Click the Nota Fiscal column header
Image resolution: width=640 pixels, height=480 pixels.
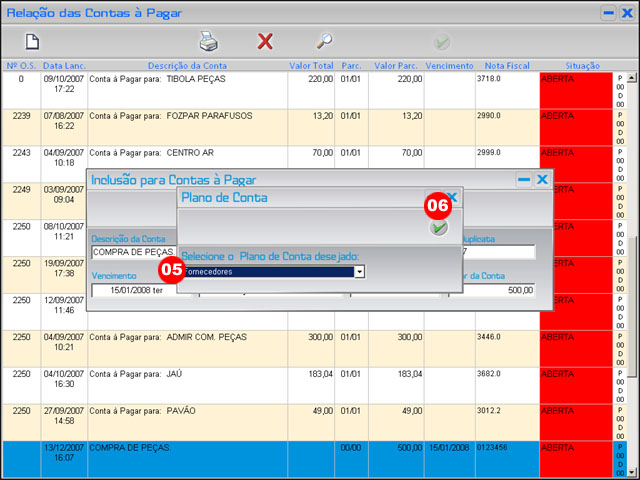coord(506,64)
